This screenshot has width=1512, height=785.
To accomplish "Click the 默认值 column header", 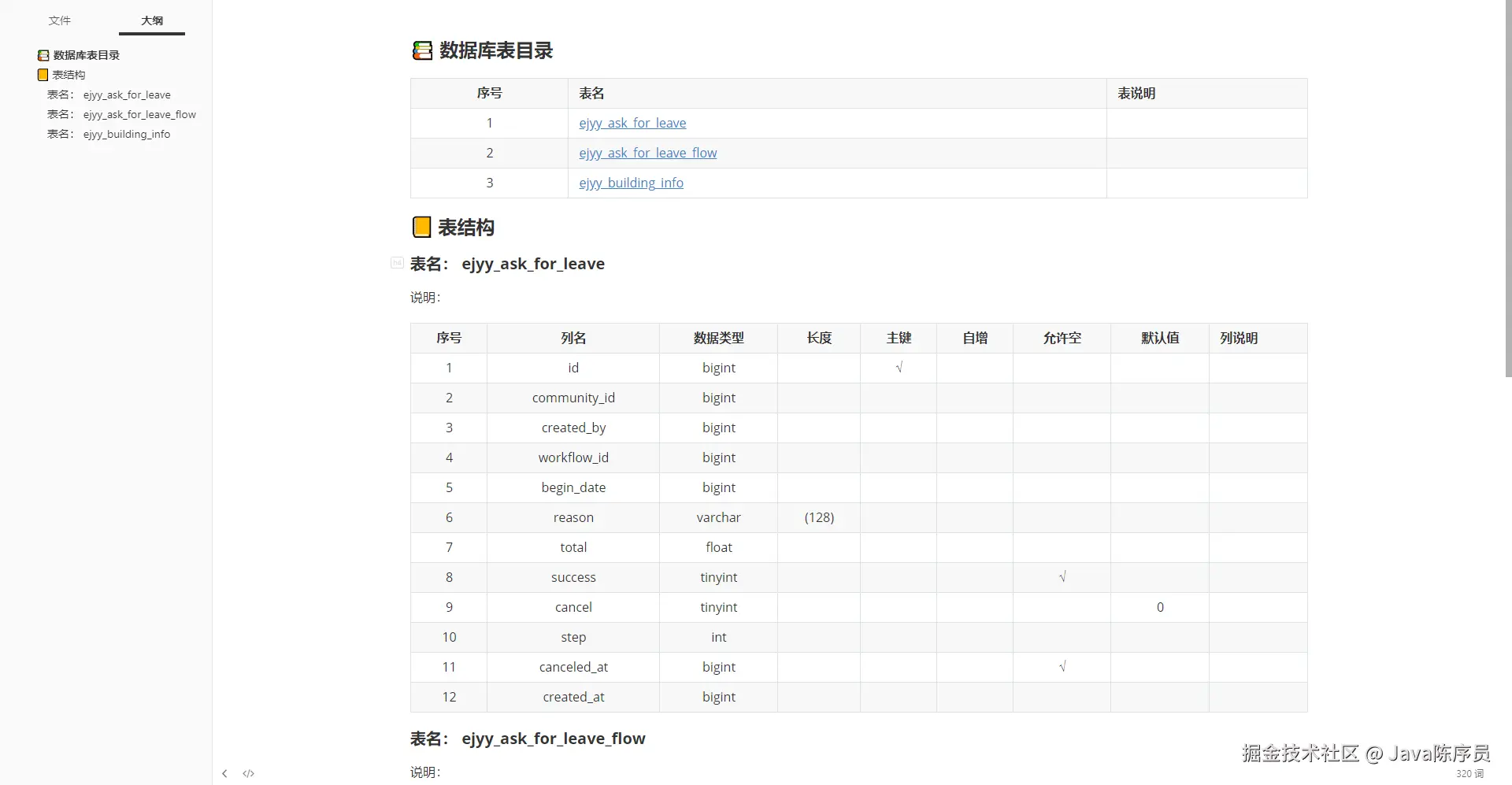I will 1160,339.
